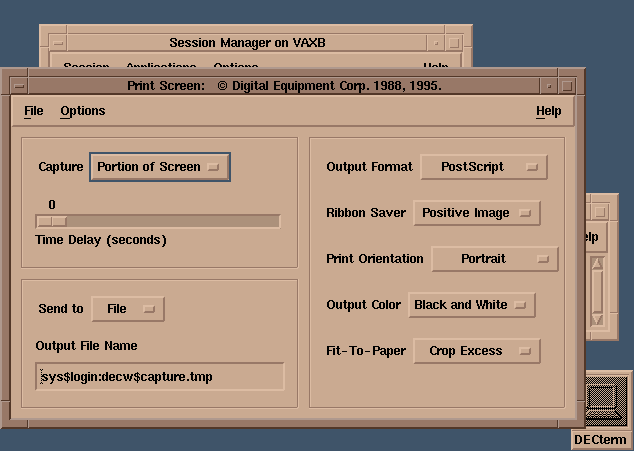Maximize the Session Manager window
The height and width of the screenshot is (451, 634).
pyautogui.click(x=454, y=42)
